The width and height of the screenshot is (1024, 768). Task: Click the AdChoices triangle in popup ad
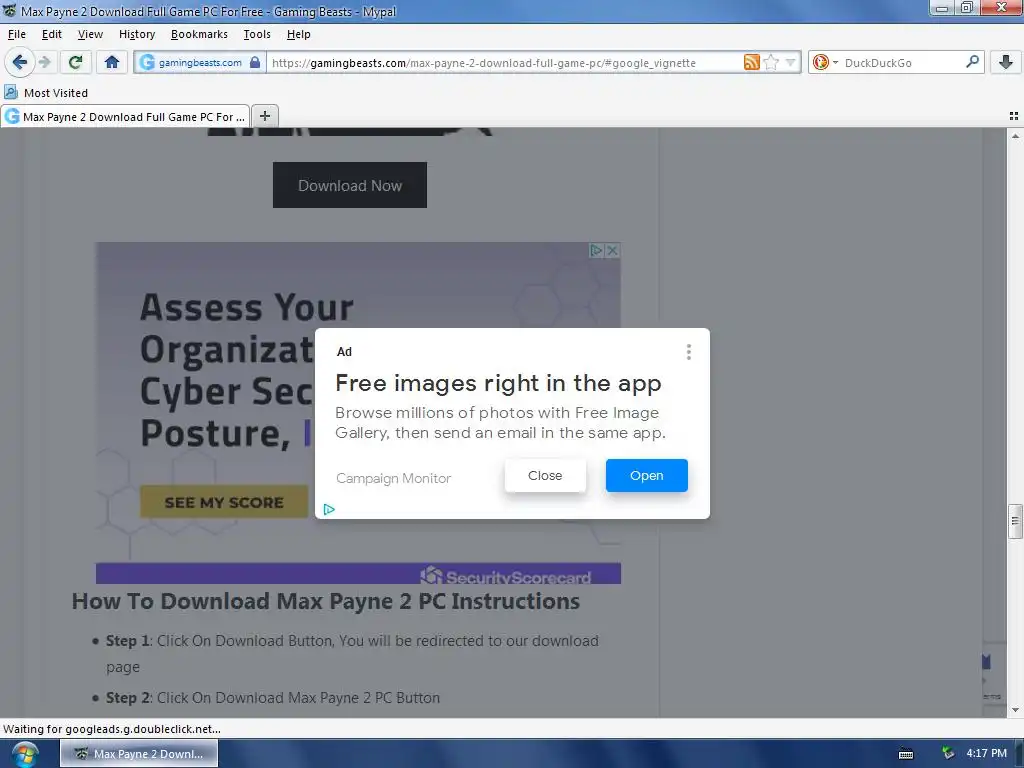coord(329,509)
